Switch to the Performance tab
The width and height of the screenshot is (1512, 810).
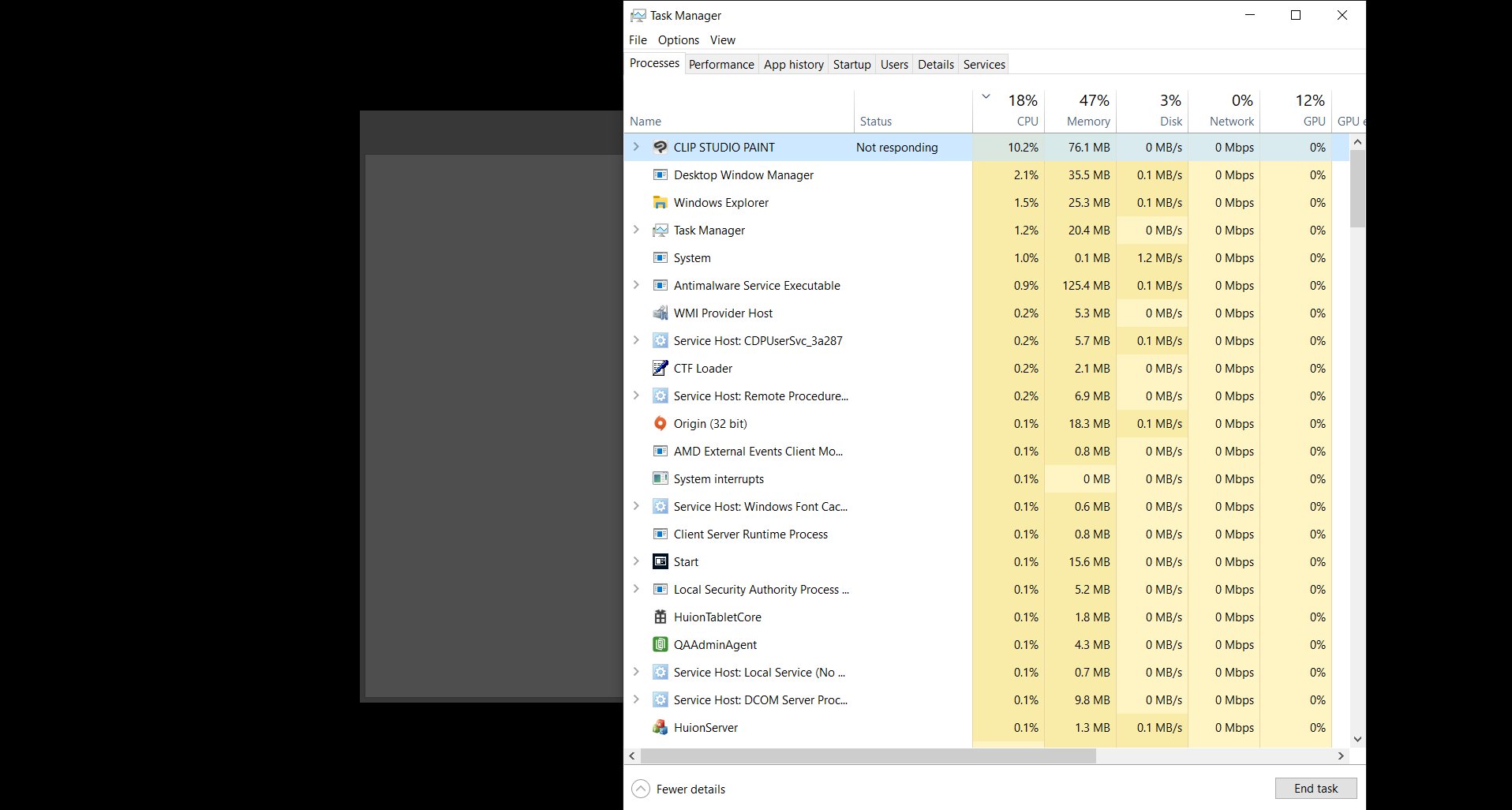point(721,64)
